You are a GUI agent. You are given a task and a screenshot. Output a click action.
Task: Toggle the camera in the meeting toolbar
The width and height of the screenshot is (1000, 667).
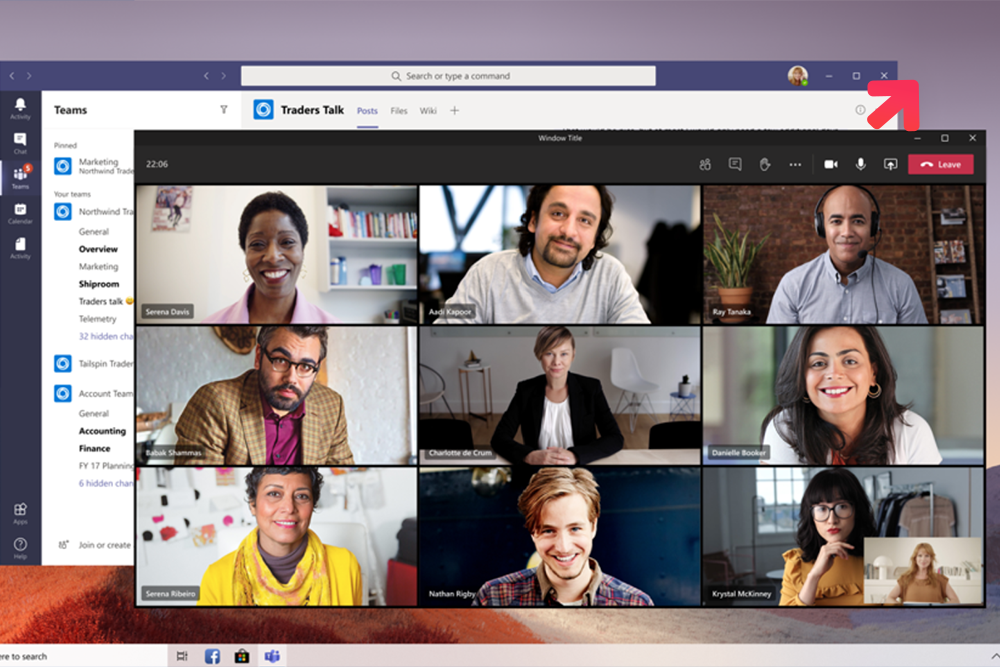[830, 165]
